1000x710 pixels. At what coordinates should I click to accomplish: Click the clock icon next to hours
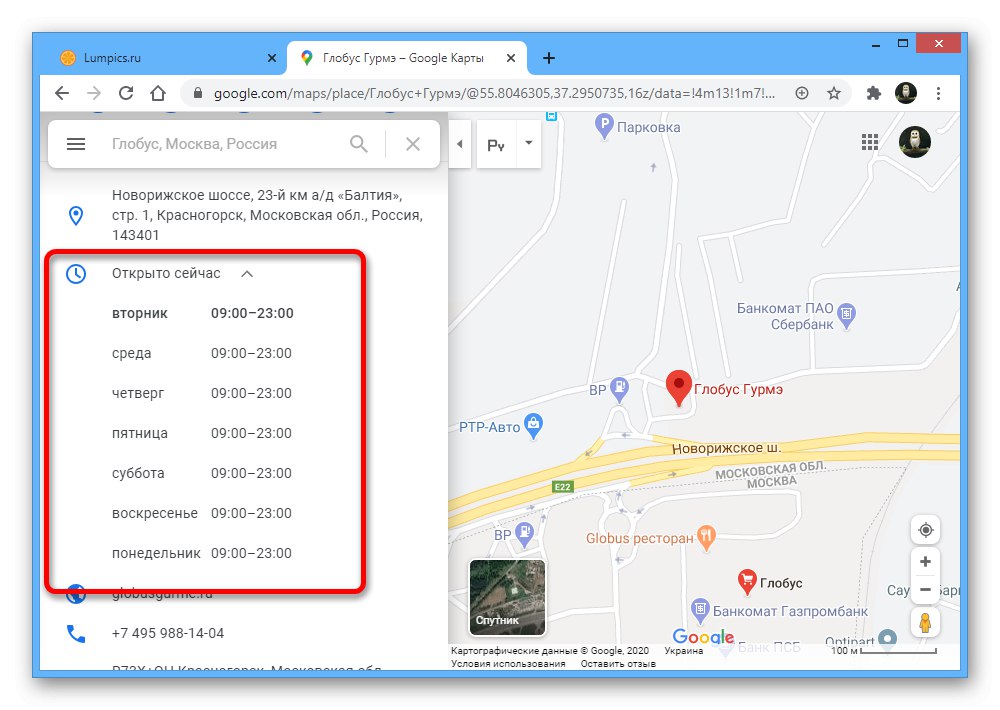pos(76,274)
